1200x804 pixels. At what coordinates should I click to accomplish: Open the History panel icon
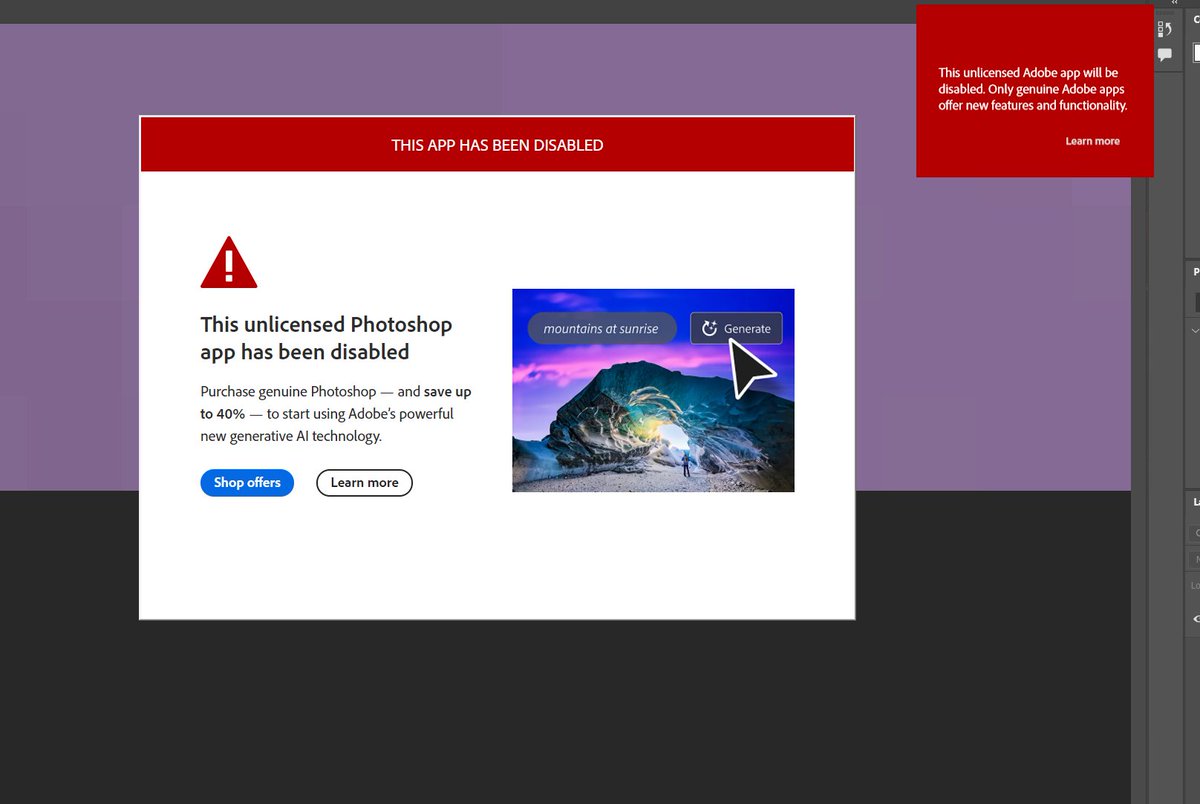1165,30
